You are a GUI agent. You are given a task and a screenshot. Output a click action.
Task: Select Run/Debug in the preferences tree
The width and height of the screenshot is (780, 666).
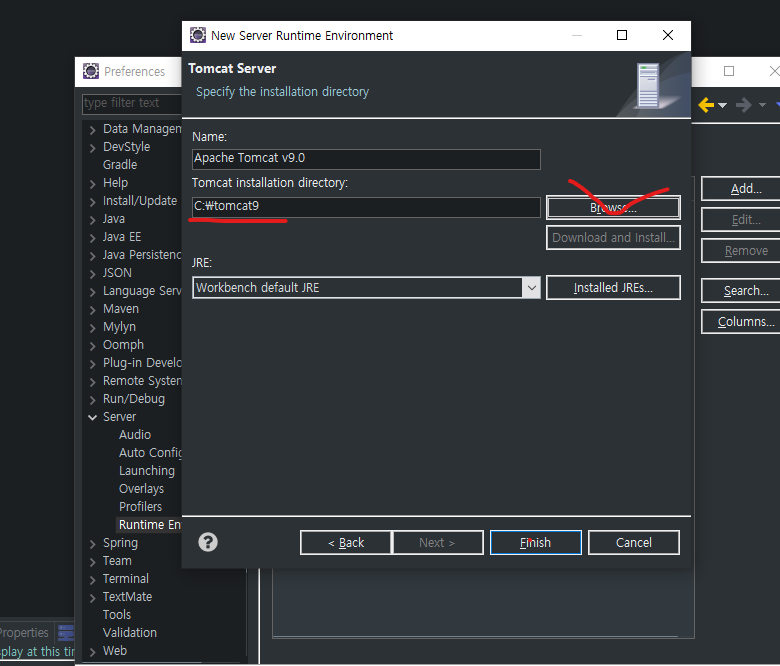[134, 399]
